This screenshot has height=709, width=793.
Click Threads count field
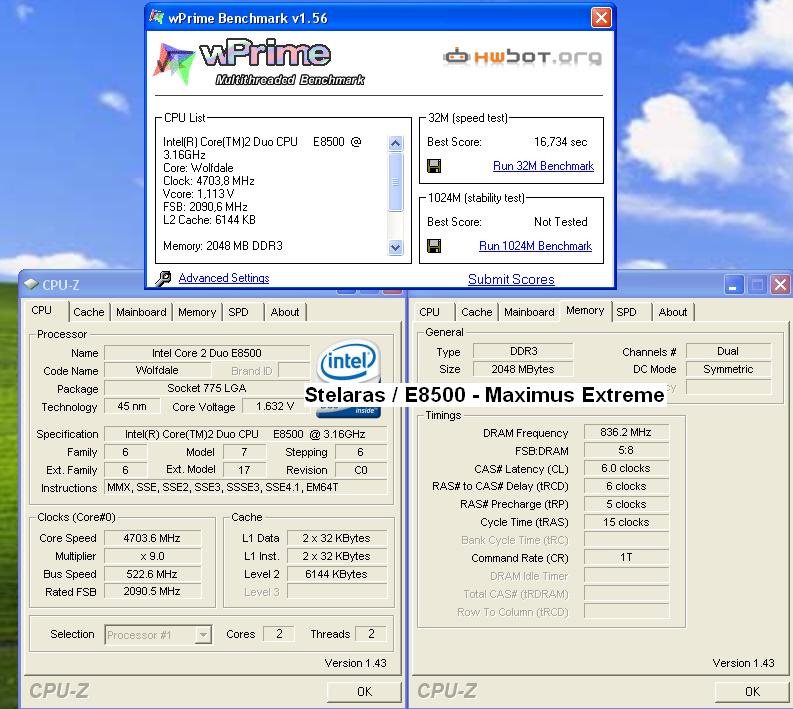371,634
